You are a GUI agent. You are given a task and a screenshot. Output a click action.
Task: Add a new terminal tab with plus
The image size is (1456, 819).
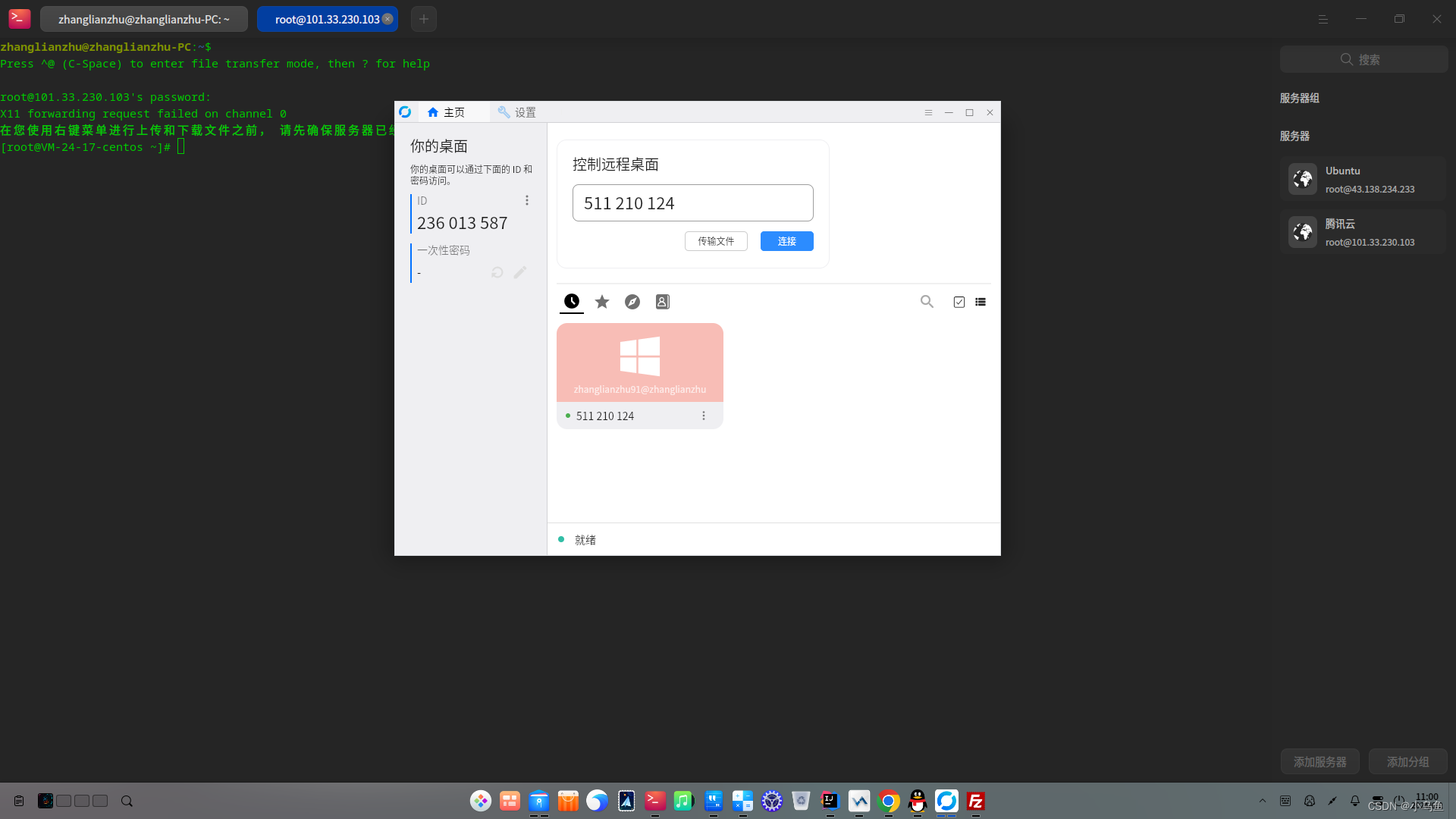click(x=424, y=19)
